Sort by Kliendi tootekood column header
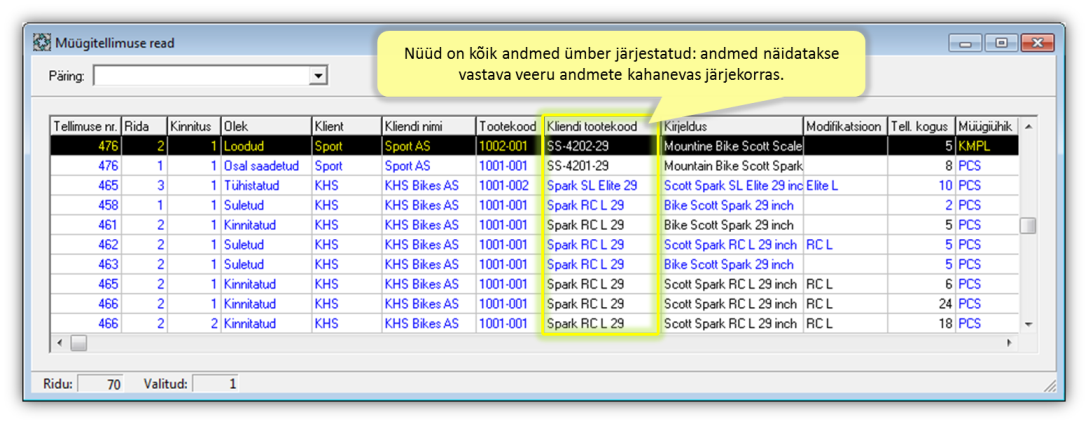 tap(601, 126)
